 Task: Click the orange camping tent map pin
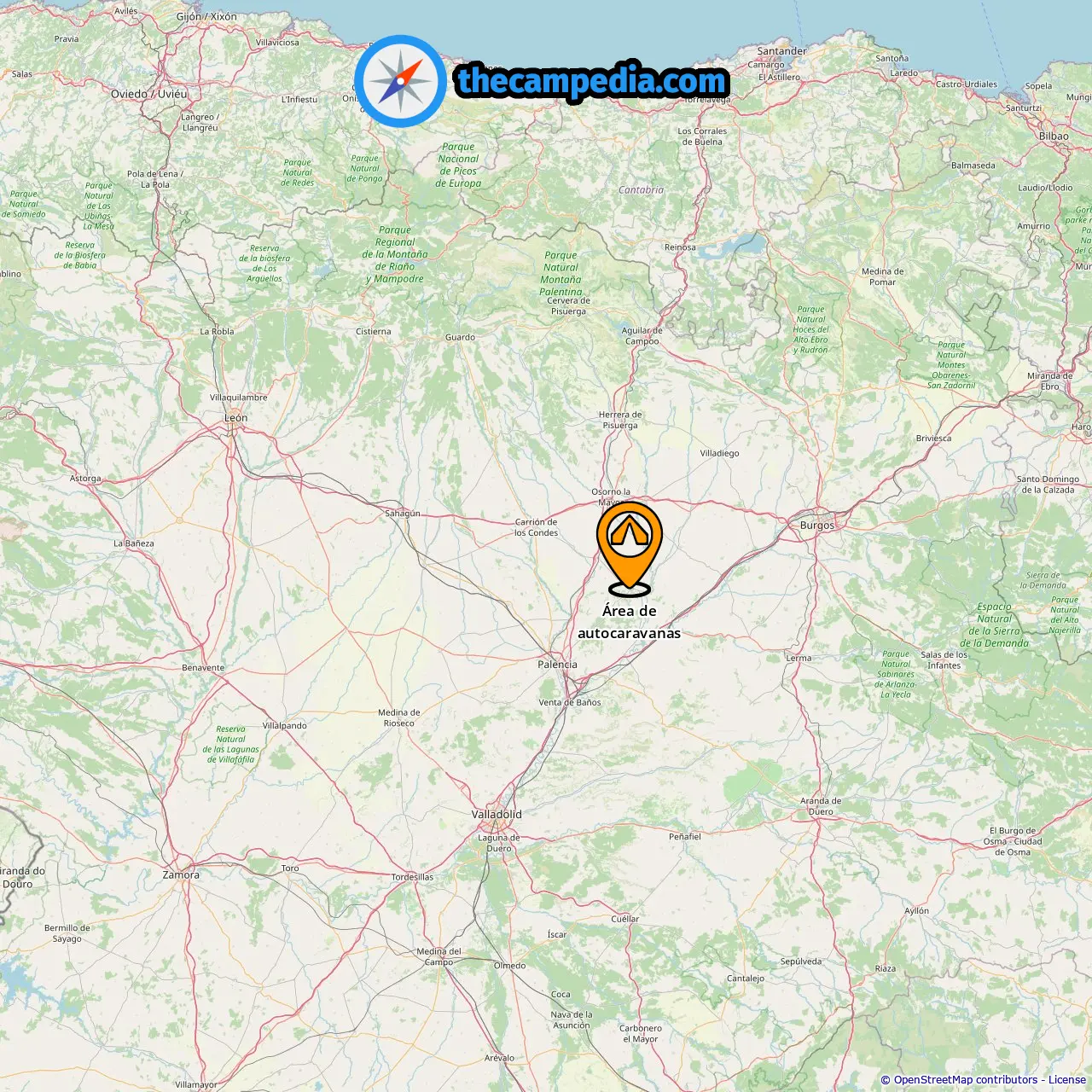(630, 548)
